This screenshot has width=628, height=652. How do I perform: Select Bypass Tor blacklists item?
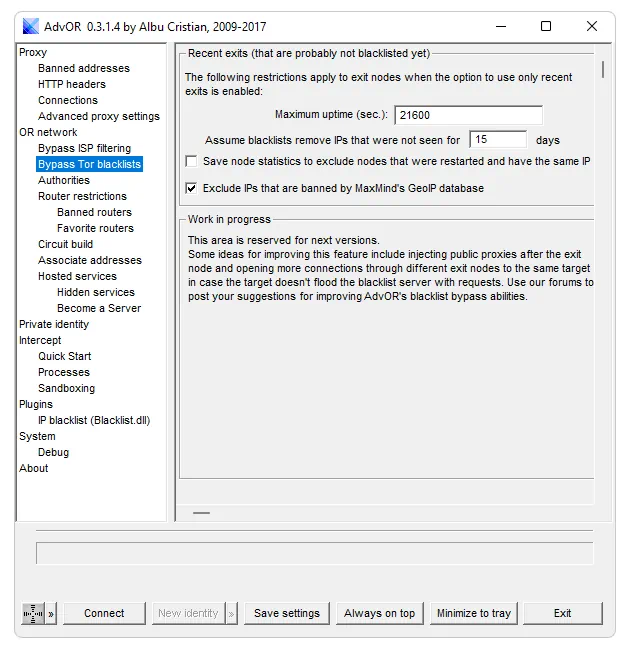[89, 164]
